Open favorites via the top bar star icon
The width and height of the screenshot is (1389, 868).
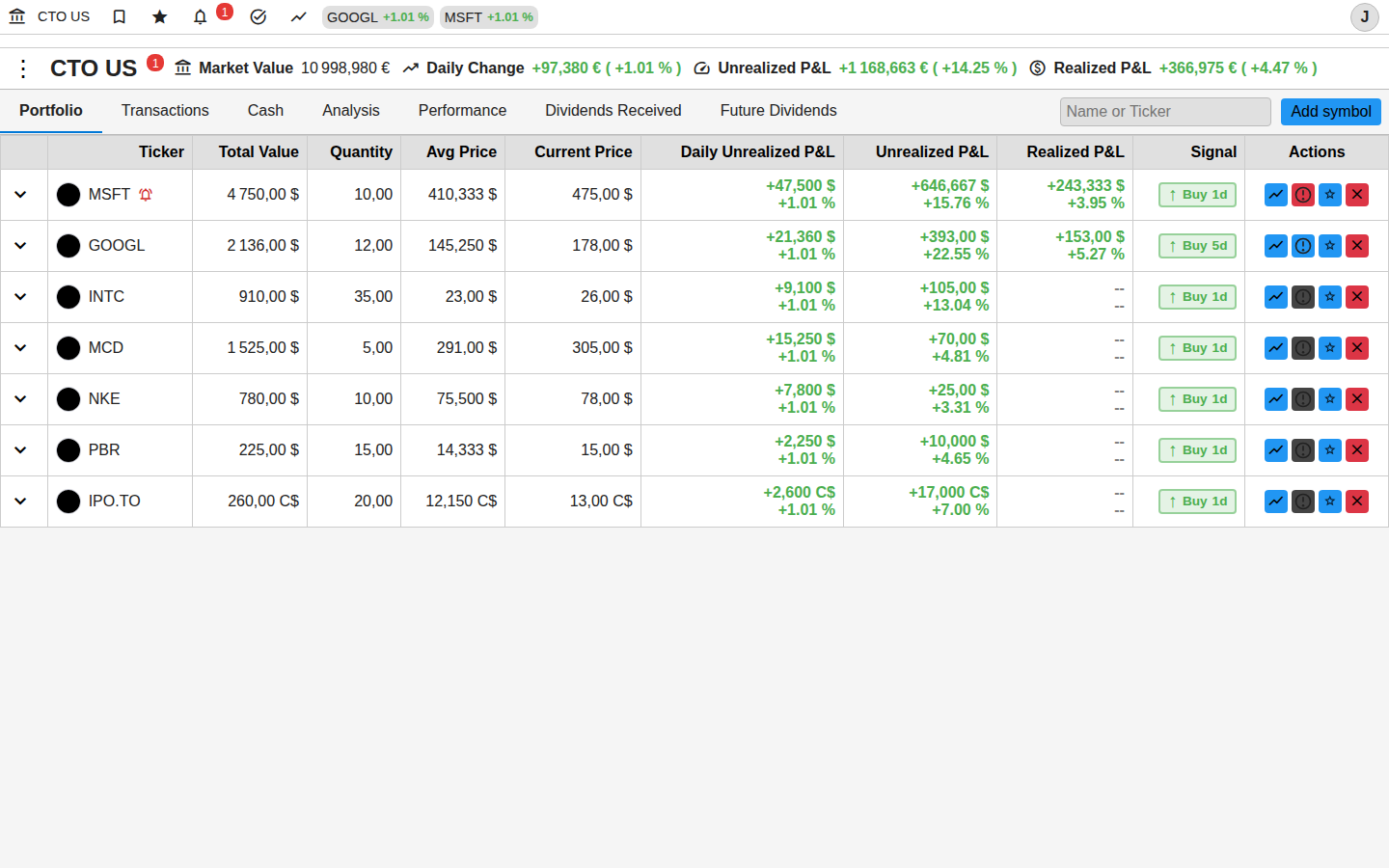(160, 16)
